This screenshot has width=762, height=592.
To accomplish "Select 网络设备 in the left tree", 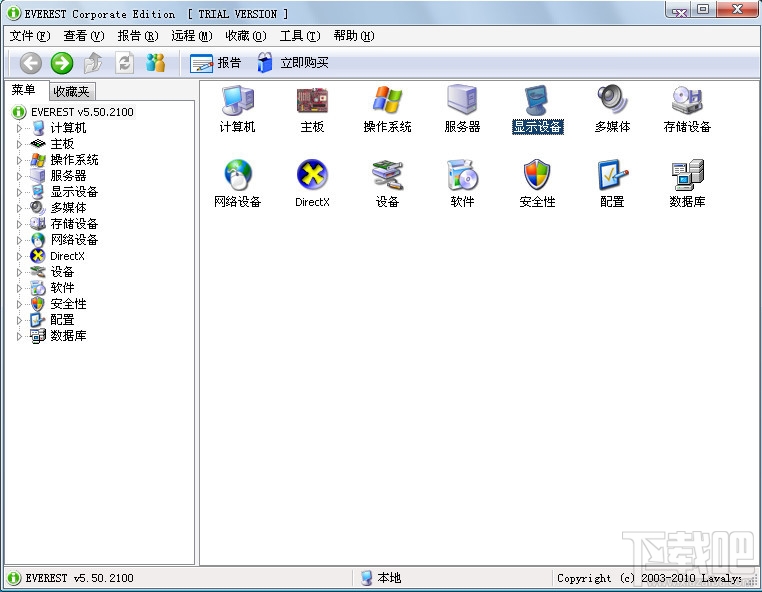I will tap(74, 241).
